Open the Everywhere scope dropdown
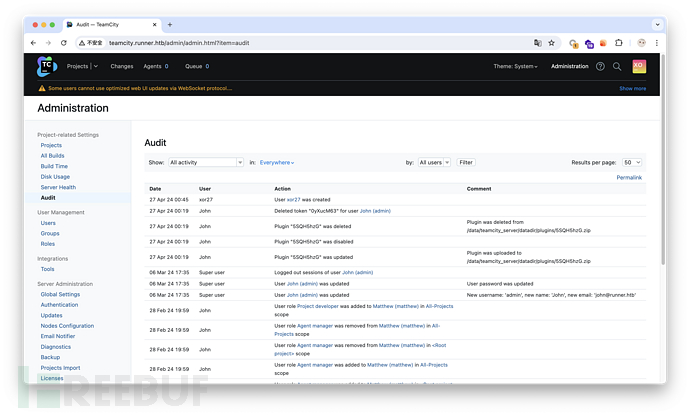This screenshot has height=415, width=690. [x=277, y=162]
